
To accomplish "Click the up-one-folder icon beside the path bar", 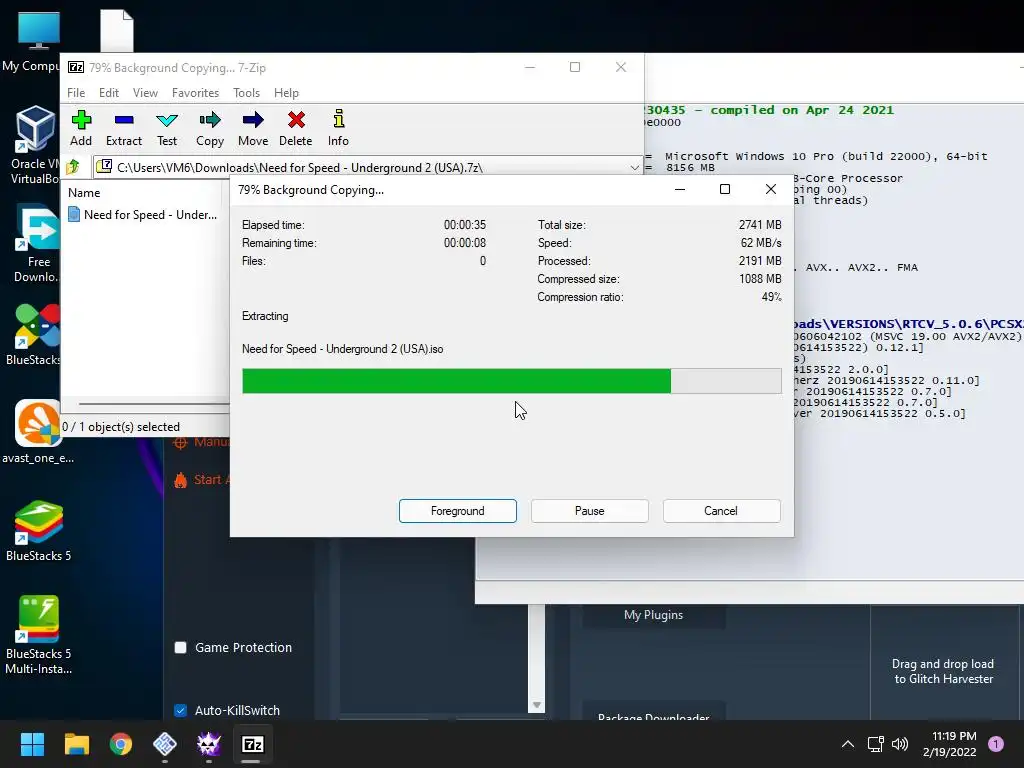I will 74,167.
